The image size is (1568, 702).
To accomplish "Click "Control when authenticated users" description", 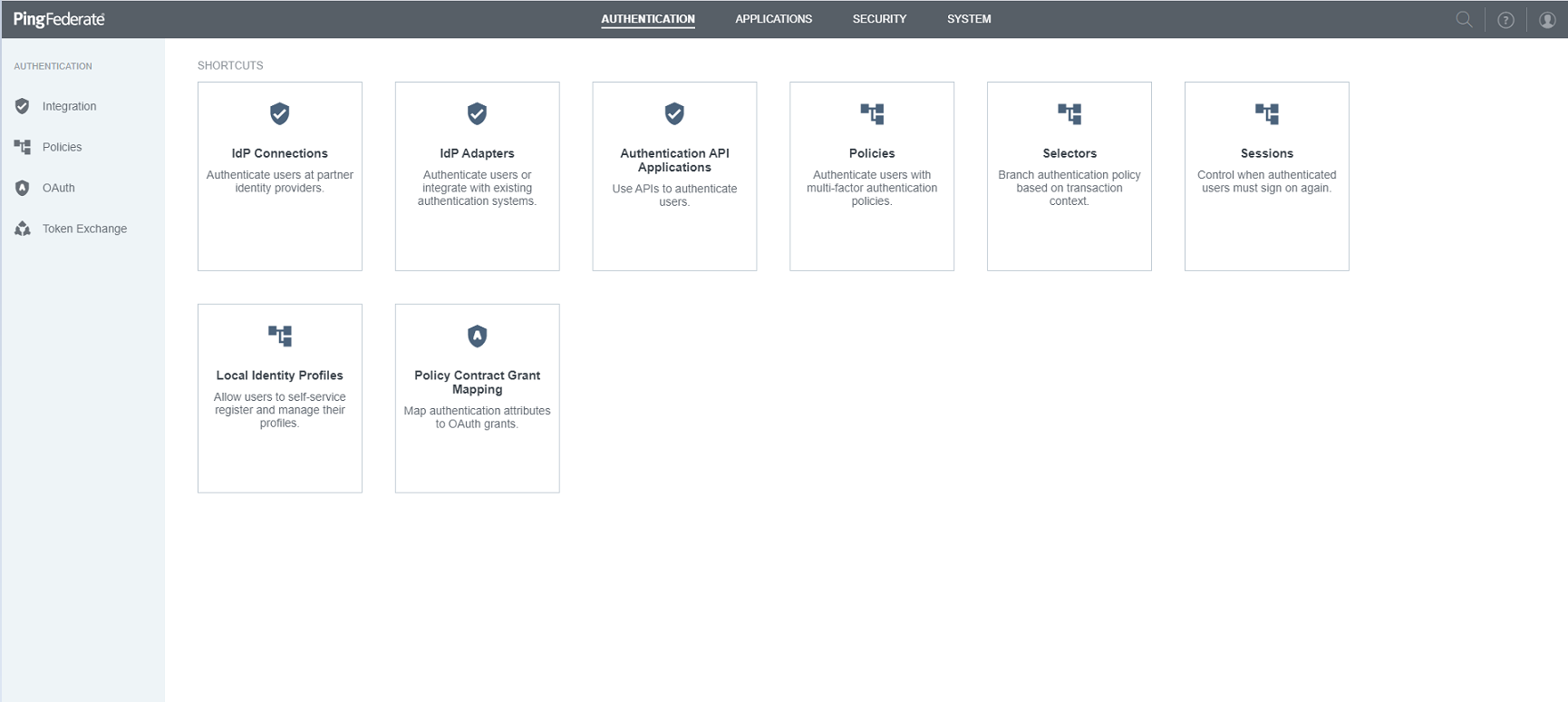I will pos(1267,181).
